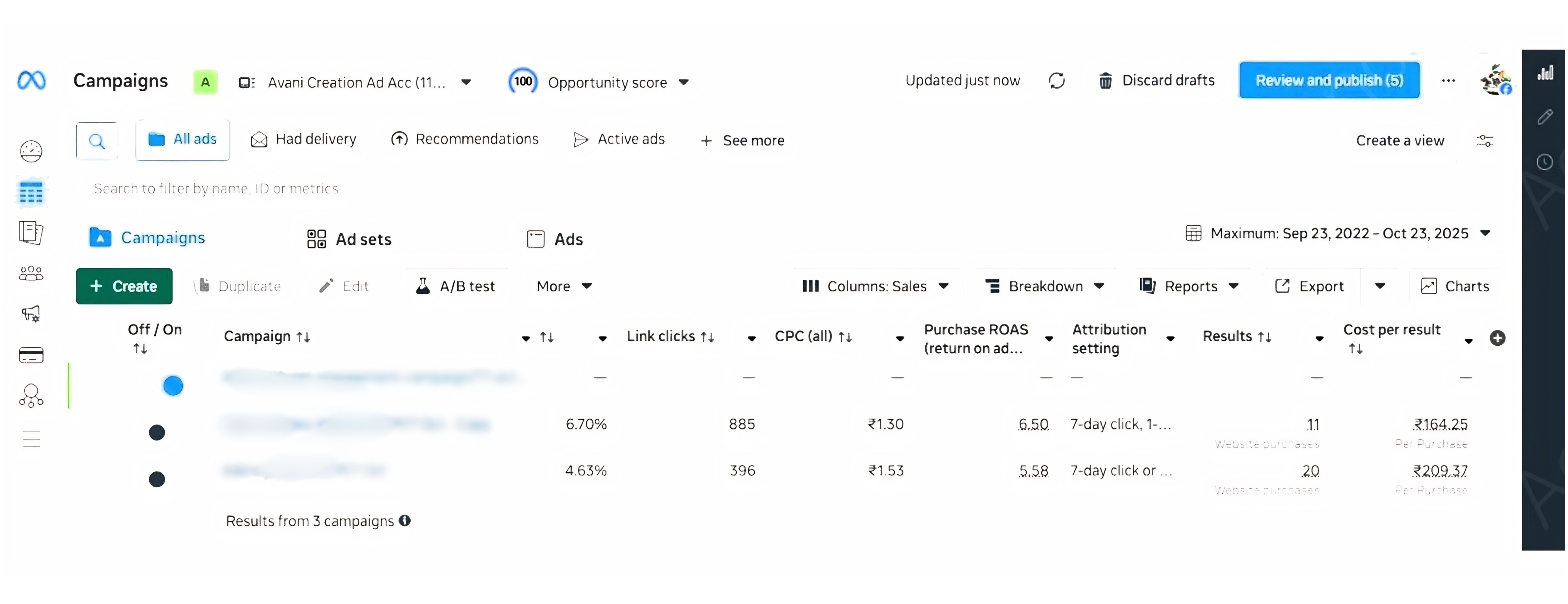Click the plus icon to add a column

1497,338
